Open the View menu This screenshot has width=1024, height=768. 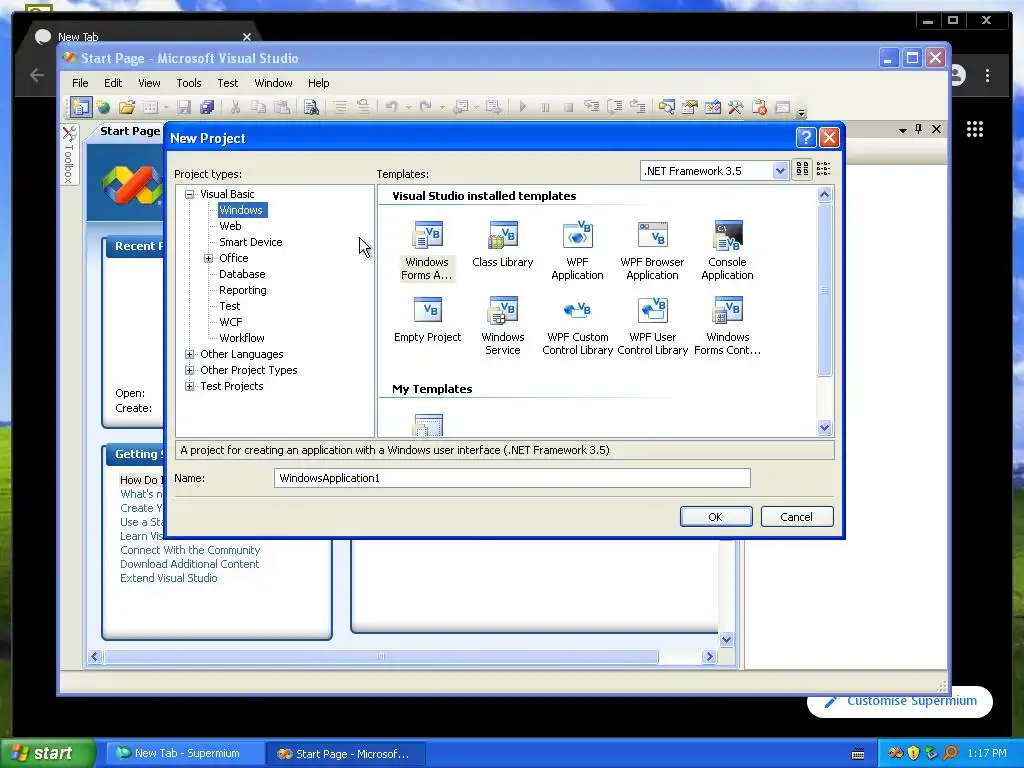pyautogui.click(x=149, y=83)
